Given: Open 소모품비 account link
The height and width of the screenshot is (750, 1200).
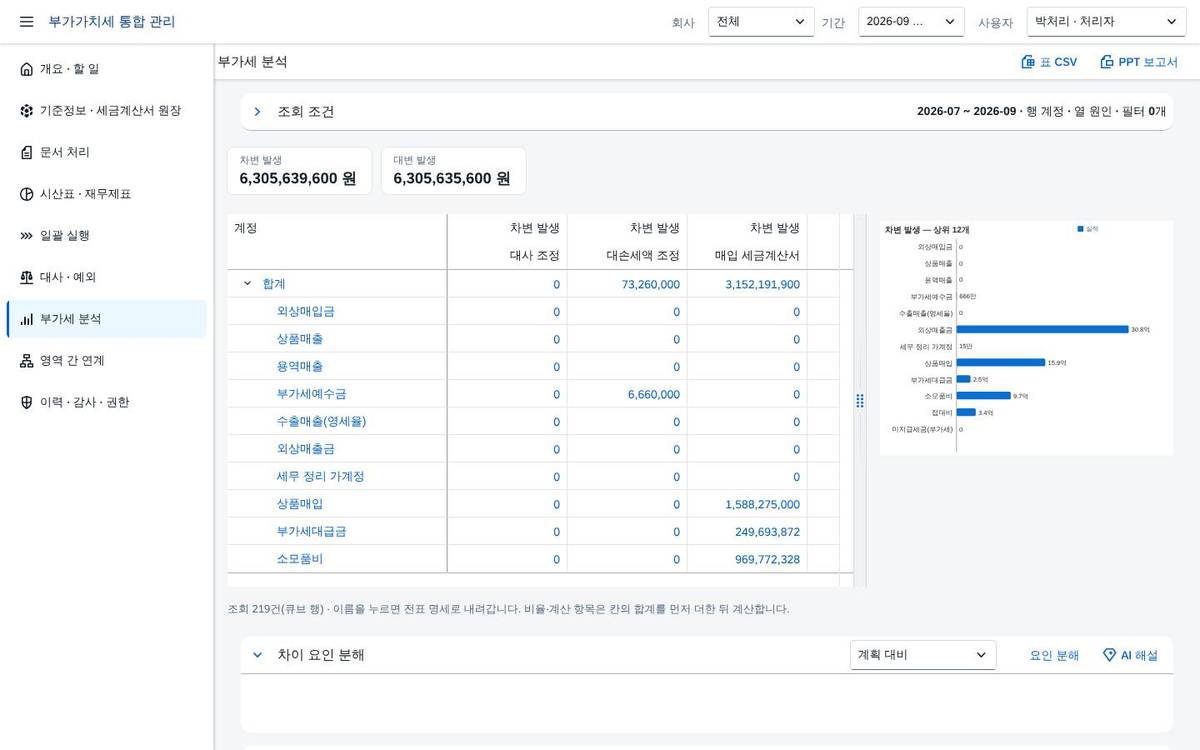Looking at the screenshot, I should [x=300, y=559].
